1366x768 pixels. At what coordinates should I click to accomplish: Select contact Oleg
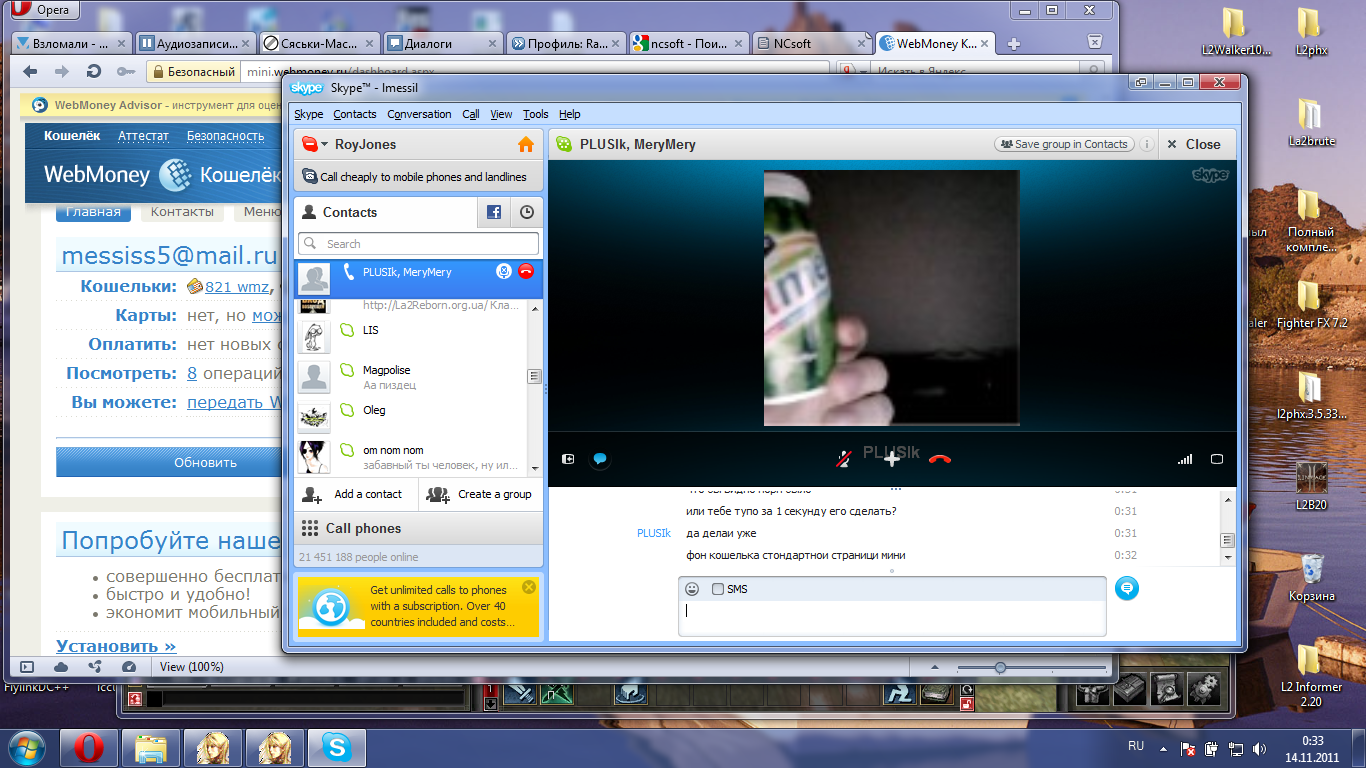coord(411,417)
